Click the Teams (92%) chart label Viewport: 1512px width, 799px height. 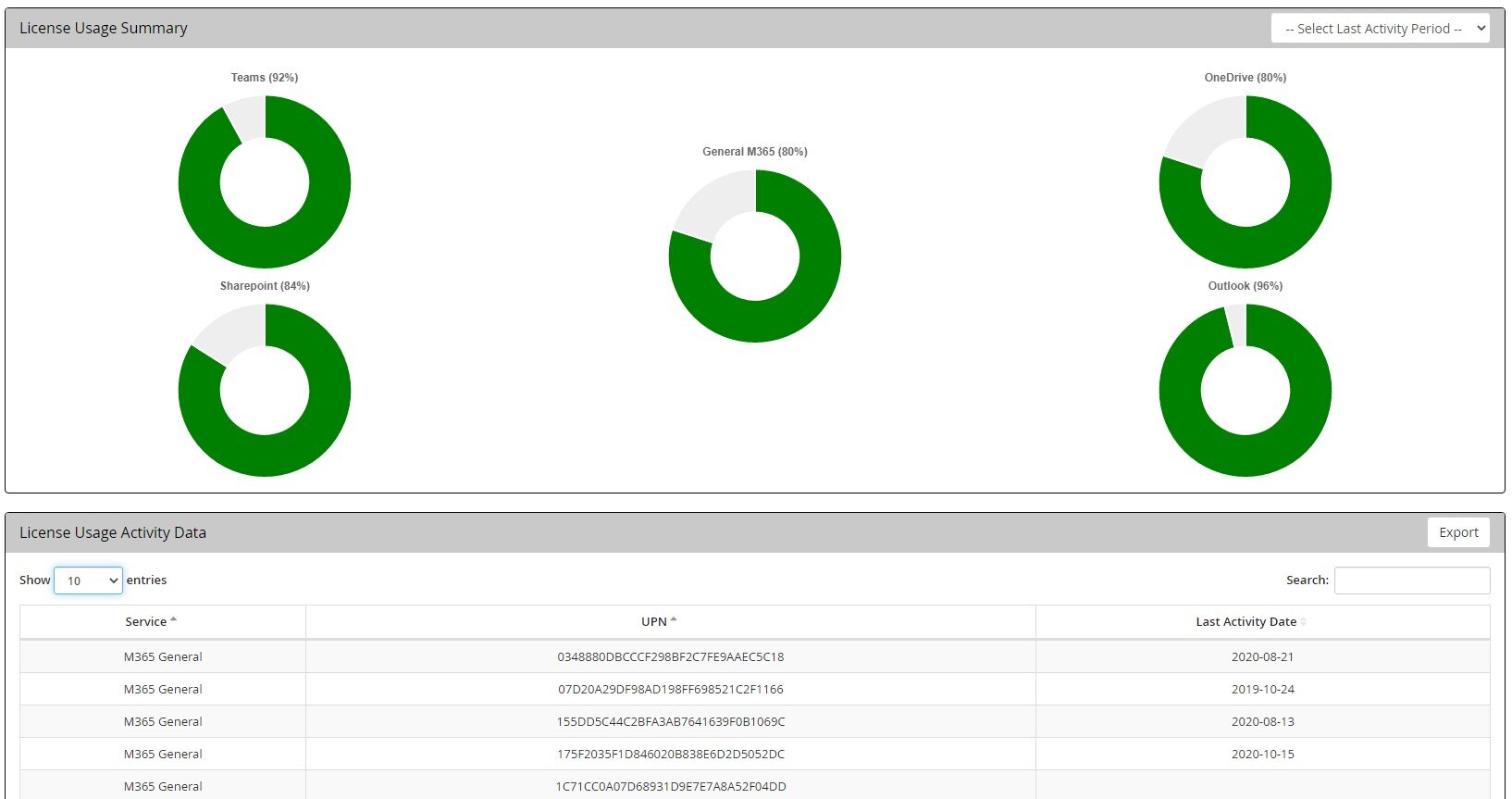tap(265, 78)
